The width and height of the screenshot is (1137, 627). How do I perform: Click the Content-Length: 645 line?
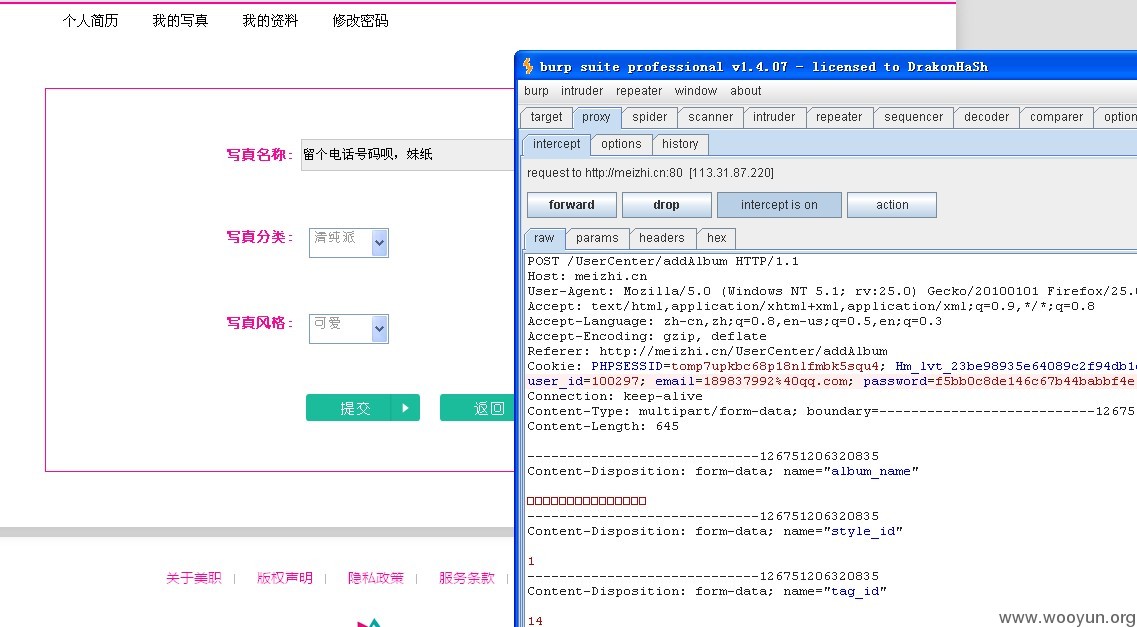pos(603,426)
